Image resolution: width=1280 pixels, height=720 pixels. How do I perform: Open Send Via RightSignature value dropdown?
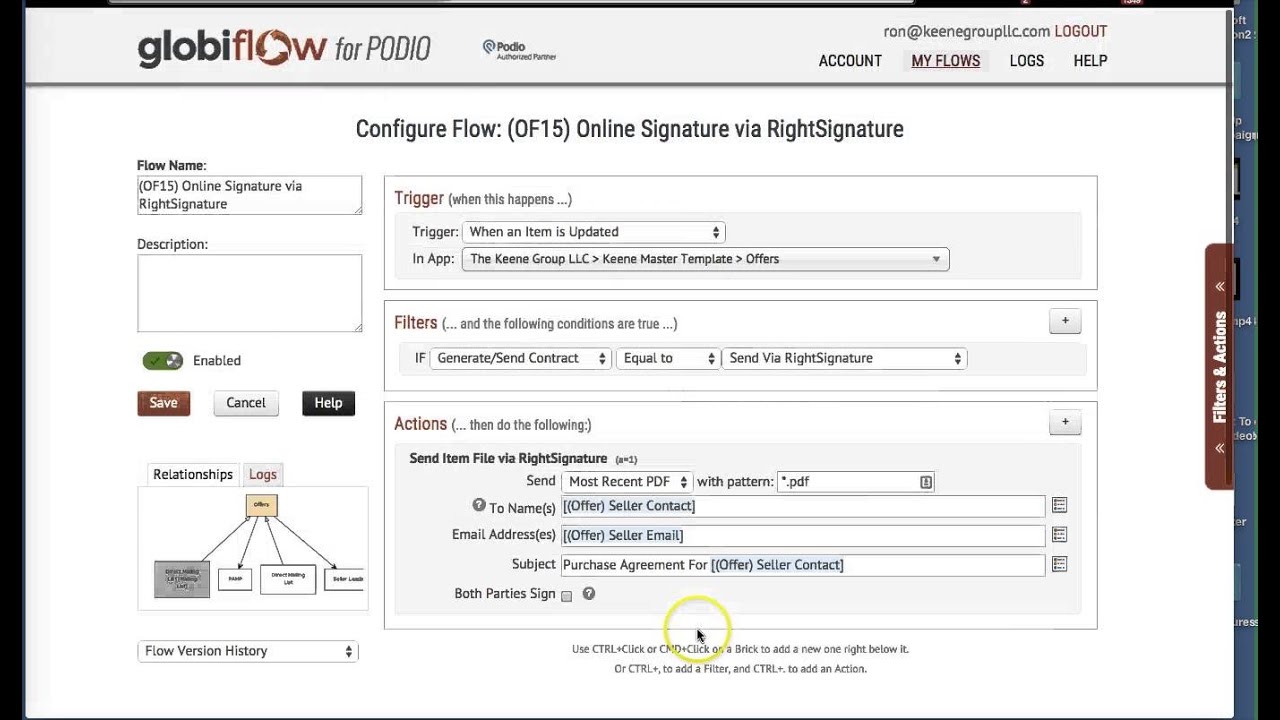(x=844, y=358)
